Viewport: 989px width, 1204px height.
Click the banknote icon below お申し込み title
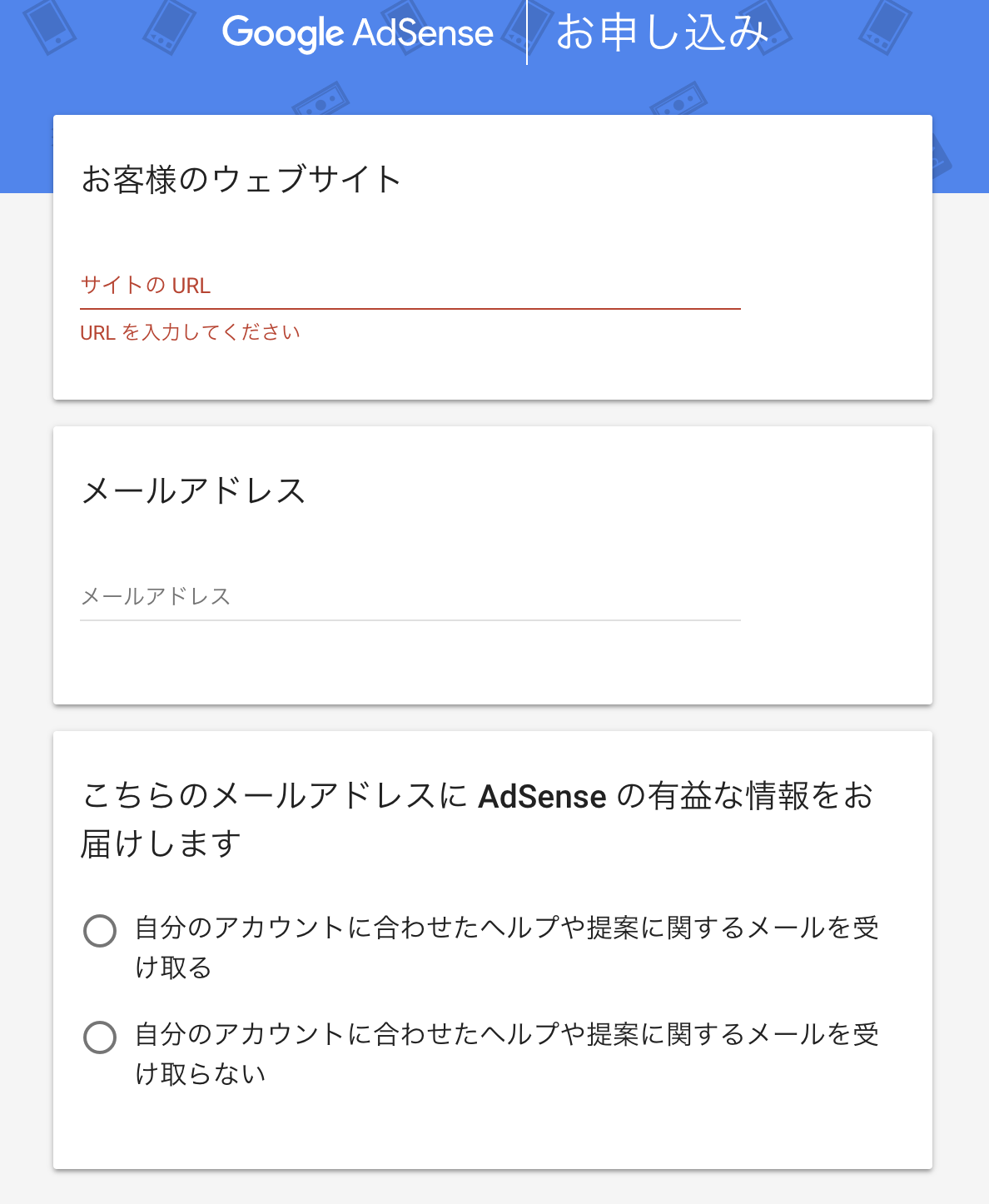[678, 100]
